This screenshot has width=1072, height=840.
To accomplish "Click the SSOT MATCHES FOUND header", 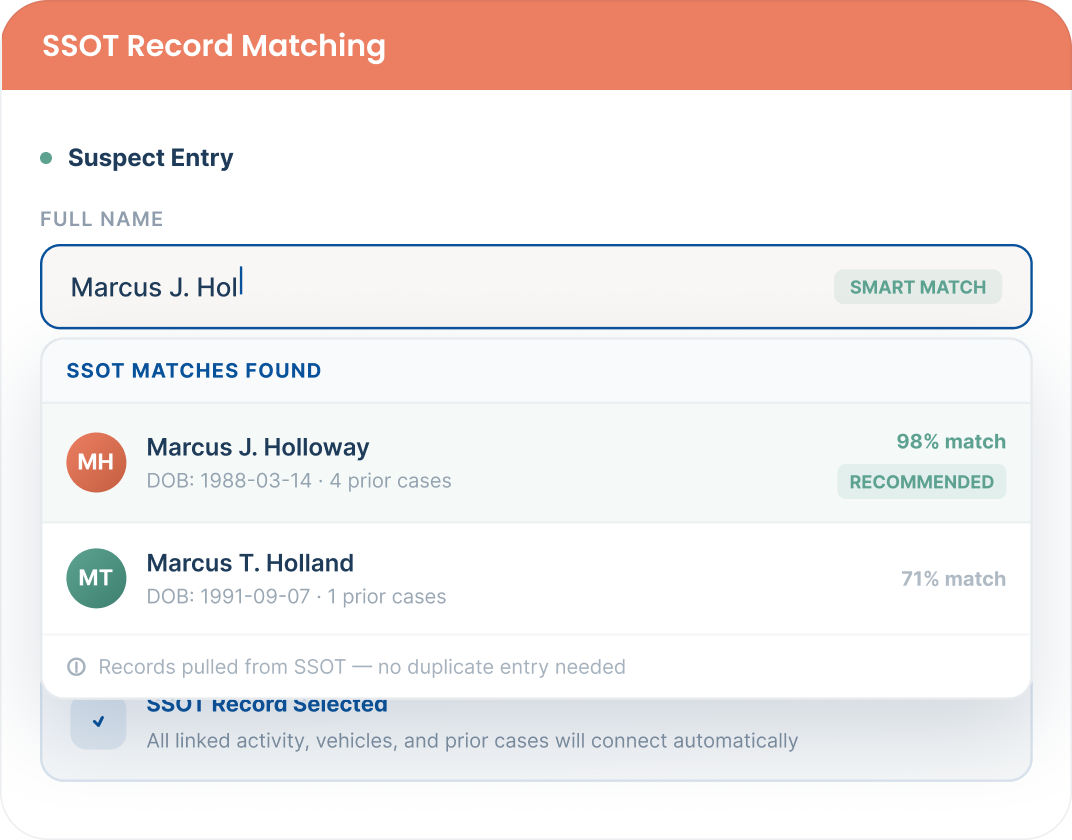I will 193,370.
